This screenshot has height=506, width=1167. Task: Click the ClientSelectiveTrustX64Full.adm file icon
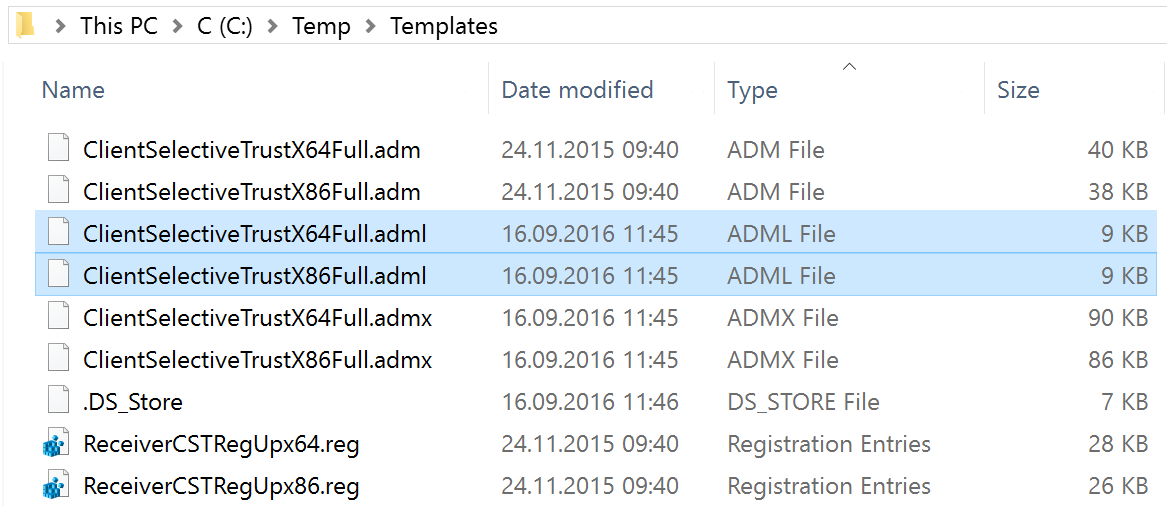tap(59, 150)
